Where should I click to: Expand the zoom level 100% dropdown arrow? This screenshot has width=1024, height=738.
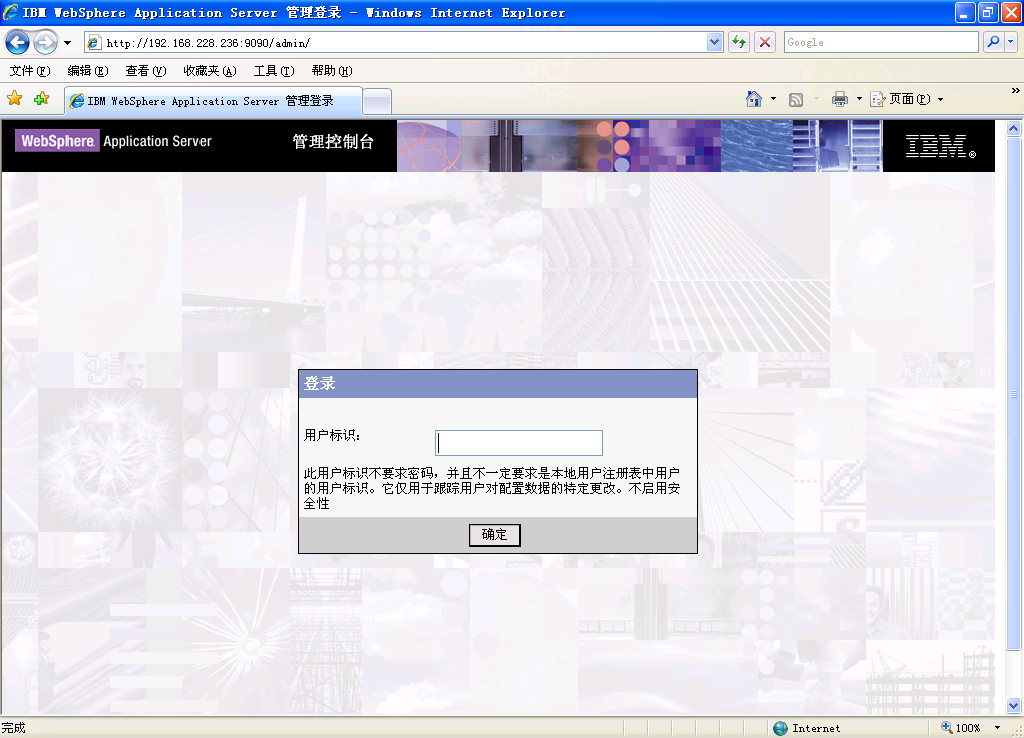click(997, 728)
